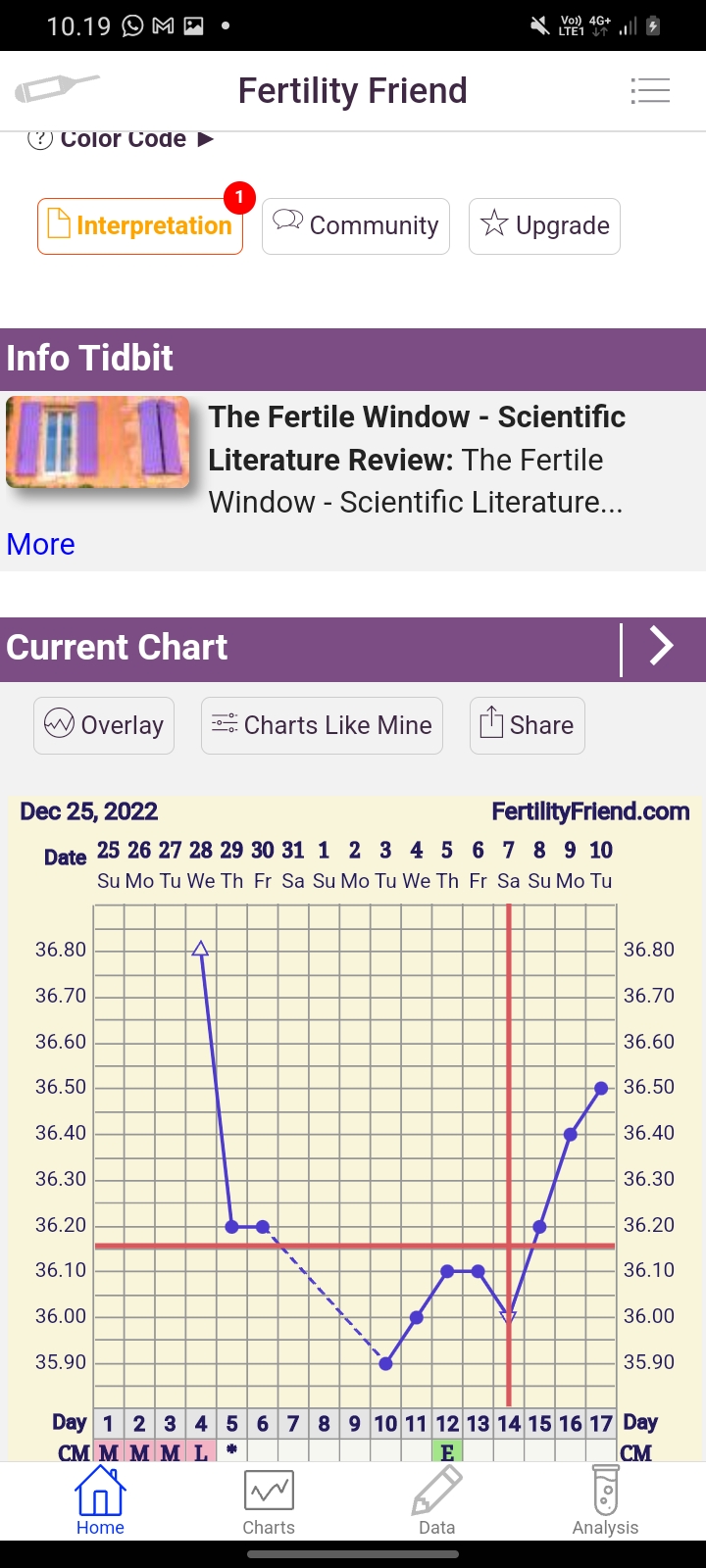Screen dimensions: 706x1568
Task: Share the current chart
Action: click(x=528, y=725)
